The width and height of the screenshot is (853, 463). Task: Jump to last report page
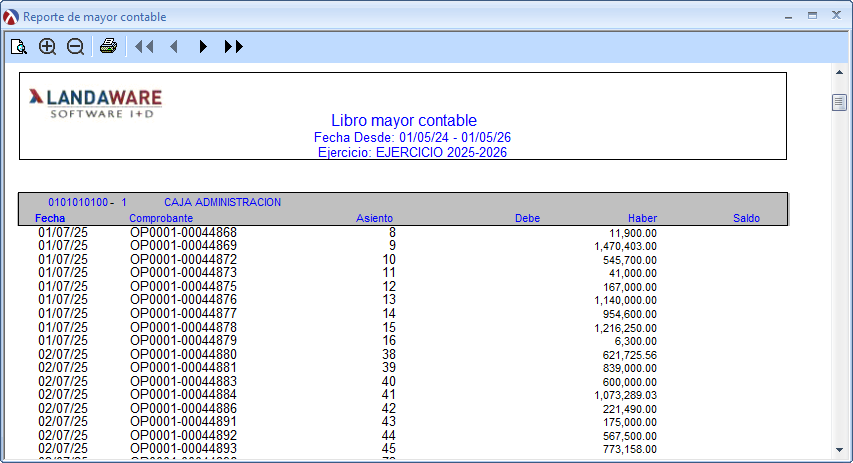click(x=233, y=47)
